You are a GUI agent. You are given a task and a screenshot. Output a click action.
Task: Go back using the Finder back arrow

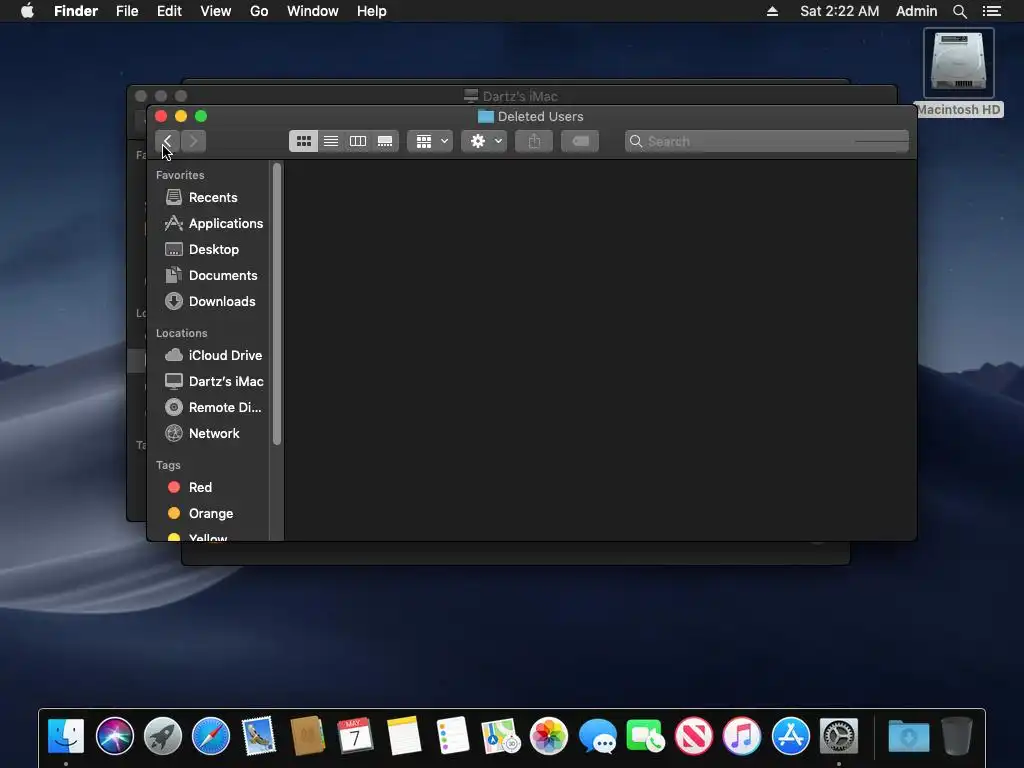click(x=167, y=141)
